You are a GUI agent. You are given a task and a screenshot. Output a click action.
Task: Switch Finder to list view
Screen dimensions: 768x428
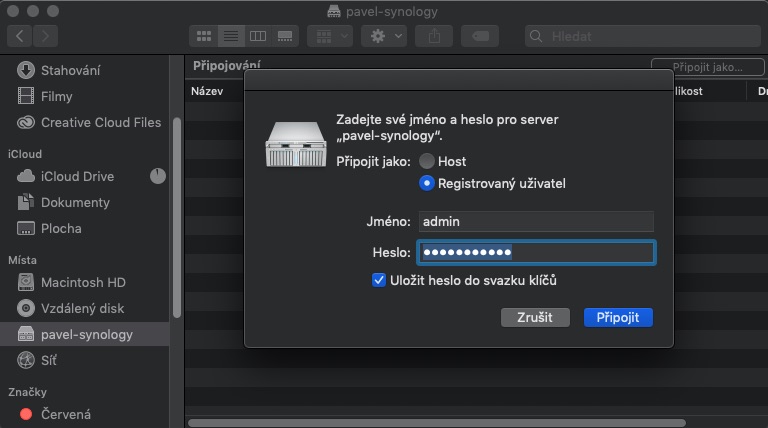231,36
